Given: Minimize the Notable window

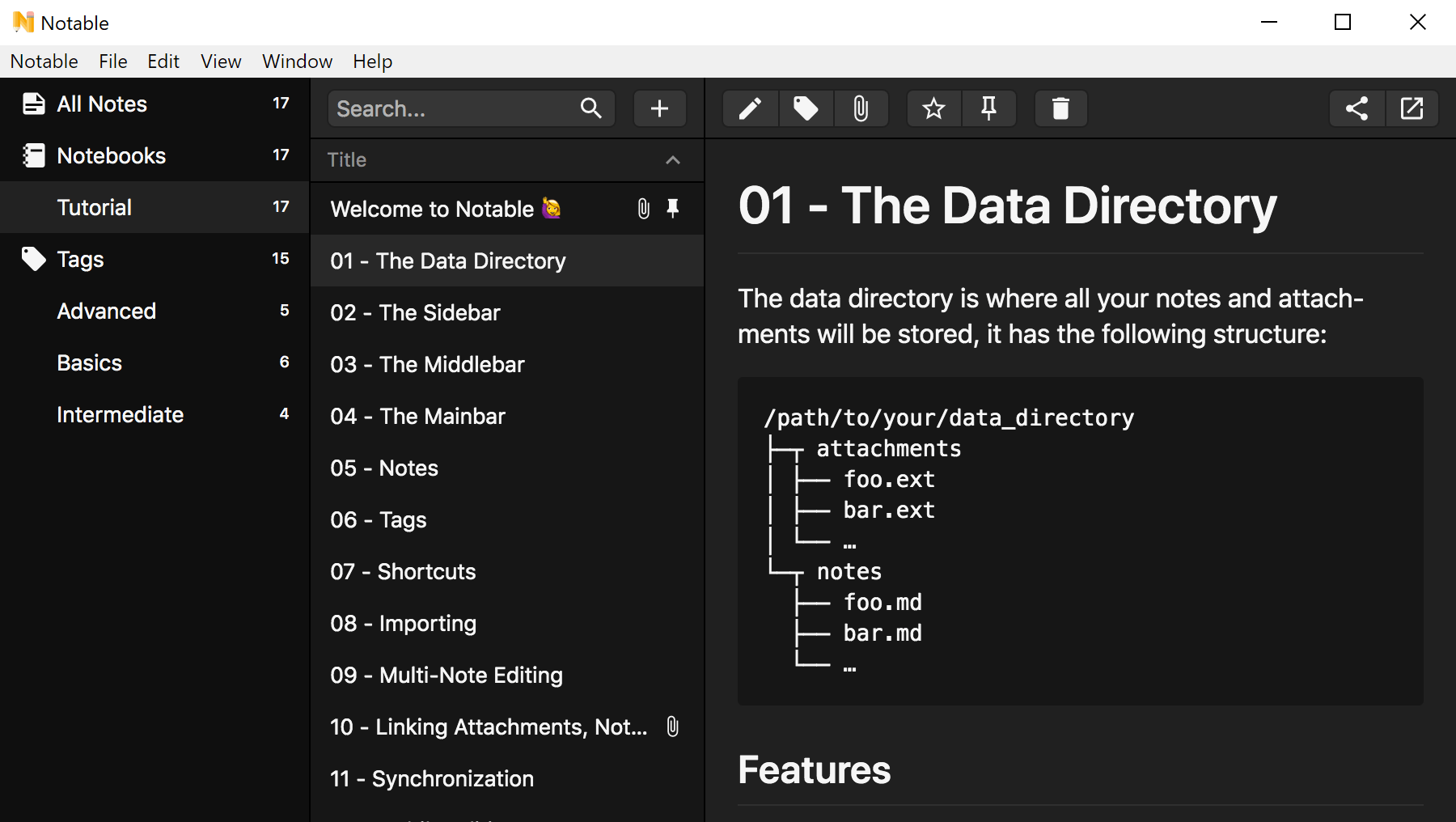Looking at the screenshot, I should pyautogui.click(x=1269, y=22).
